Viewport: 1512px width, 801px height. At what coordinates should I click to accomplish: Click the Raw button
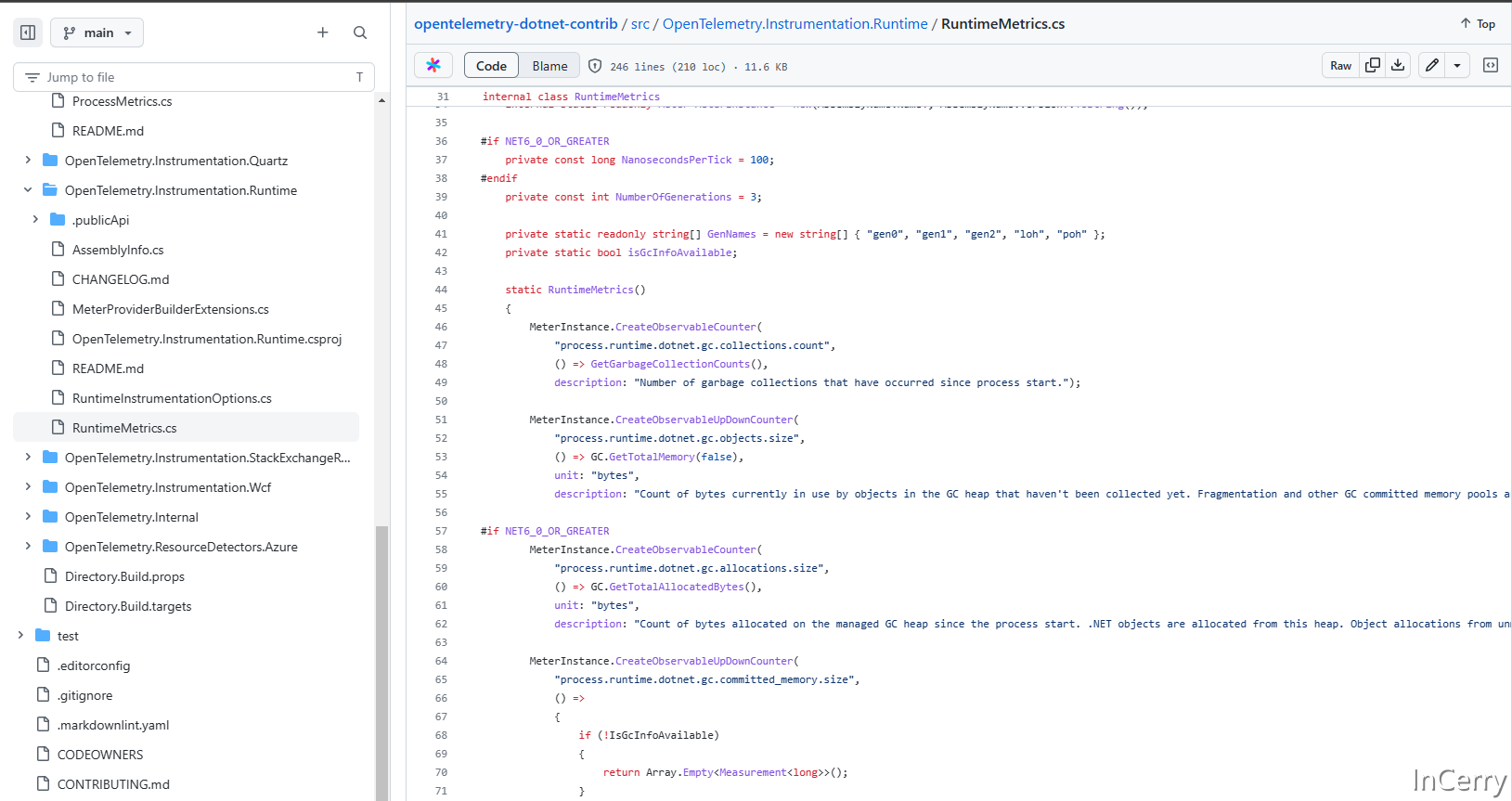pos(1340,66)
